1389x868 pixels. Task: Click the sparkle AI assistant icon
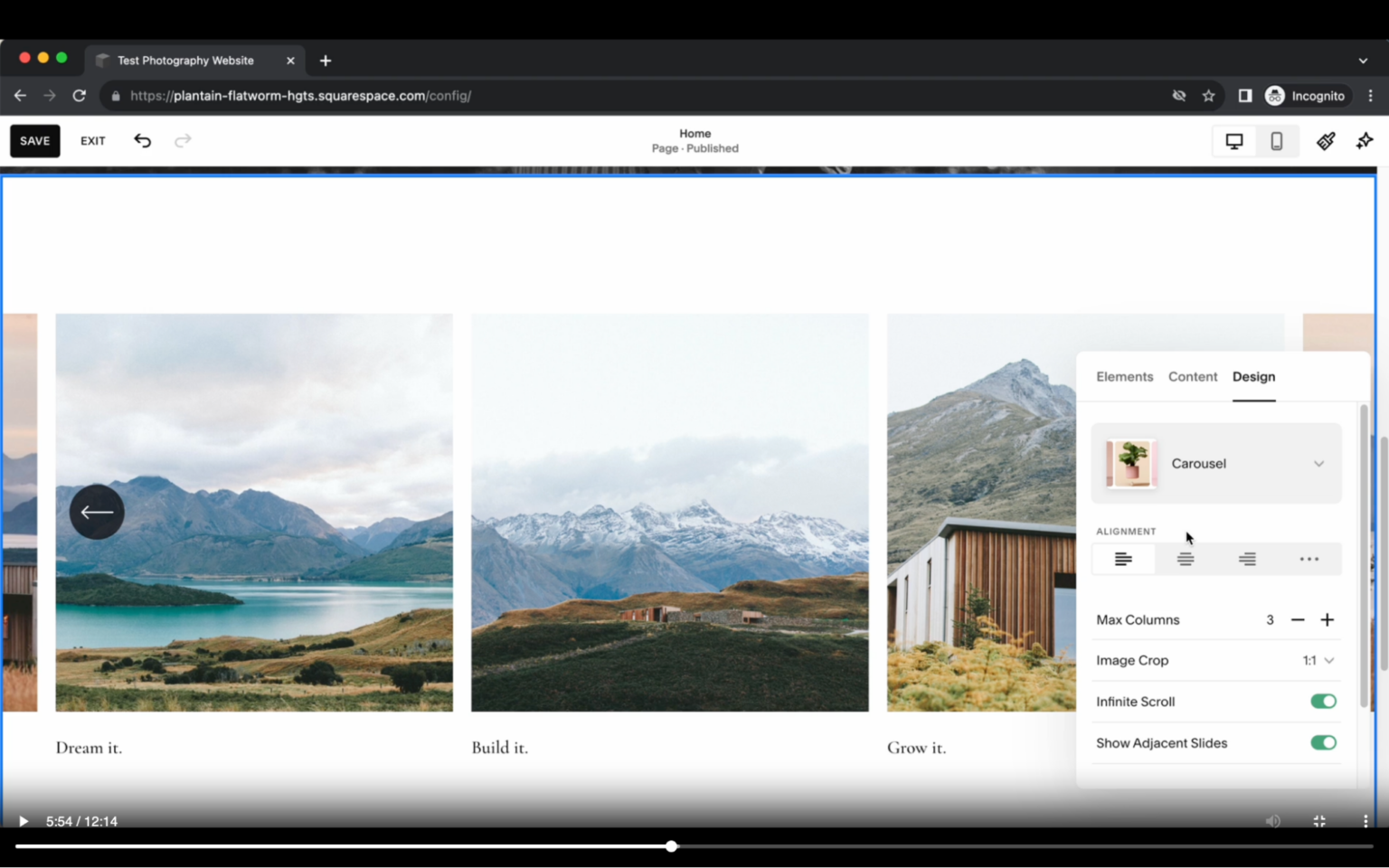click(1364, 141)
